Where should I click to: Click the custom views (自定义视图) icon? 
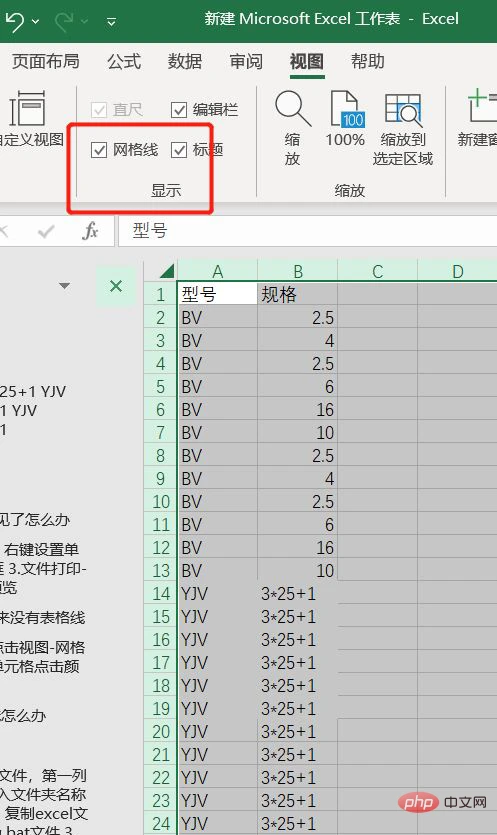pyautogui.click(x=27, y=109)
